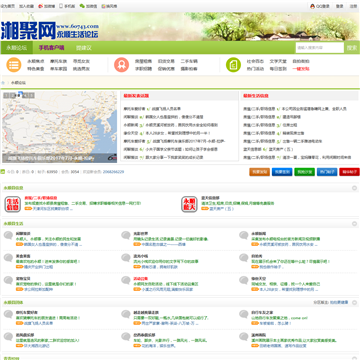The image size is (360, 360).
Task: Click the 登录 login link
Action: click(339, 6)
